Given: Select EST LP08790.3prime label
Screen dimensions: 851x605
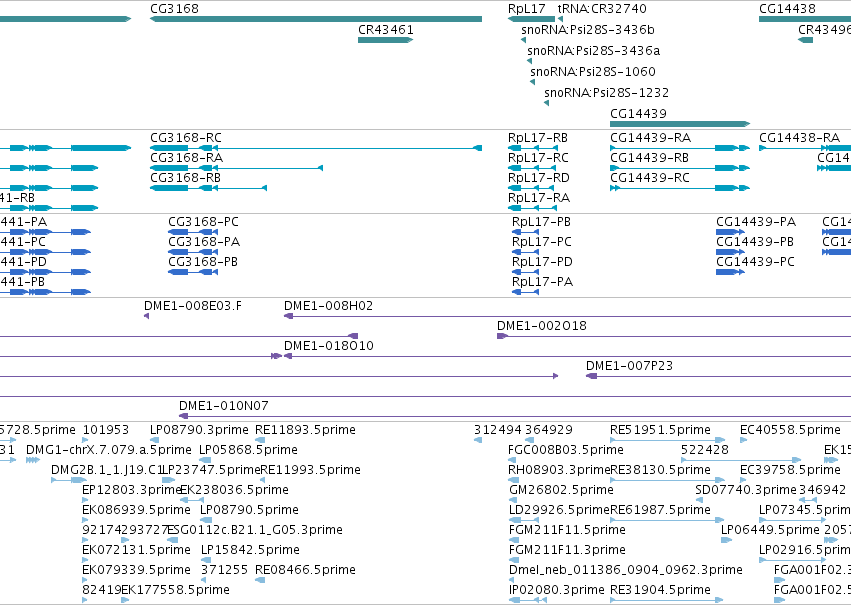Looking at the screenshot, I should pos(200,430).
